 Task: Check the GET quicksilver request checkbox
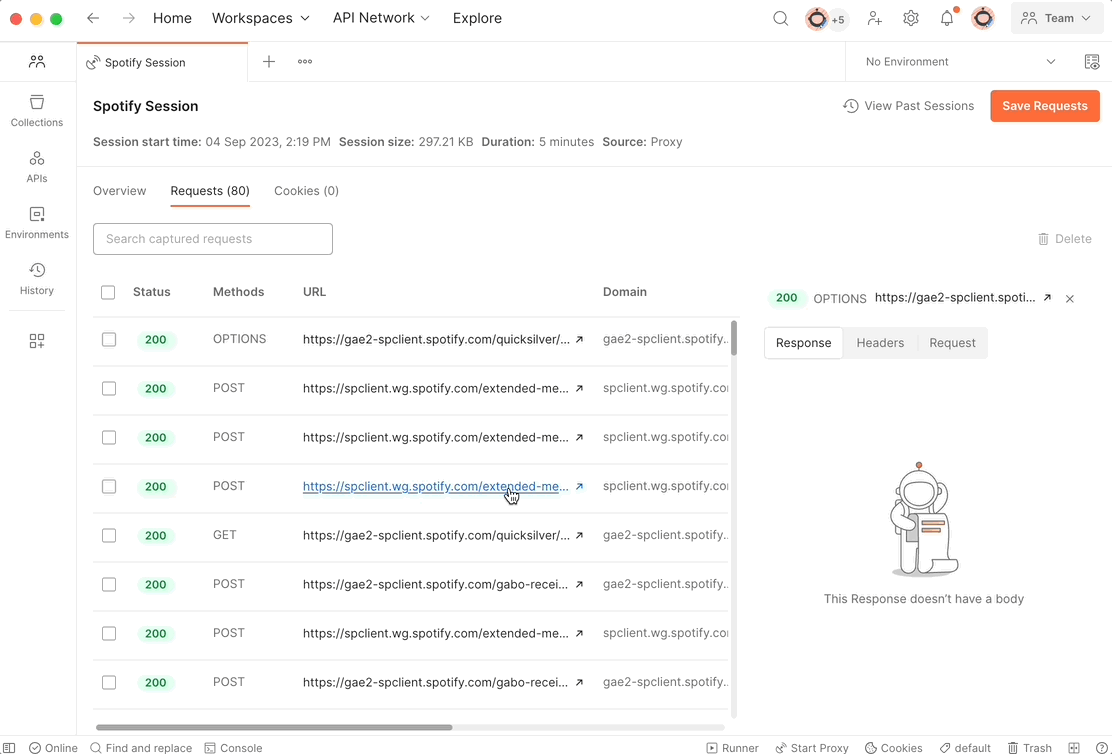pos(109,536)
